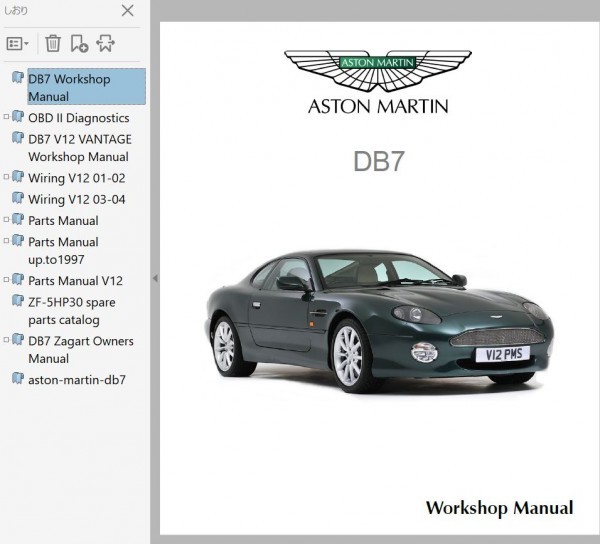600x544 pixels.
Task: Click bookmark icon beside Wiring V12 03-04
Action: coord(18,197)
